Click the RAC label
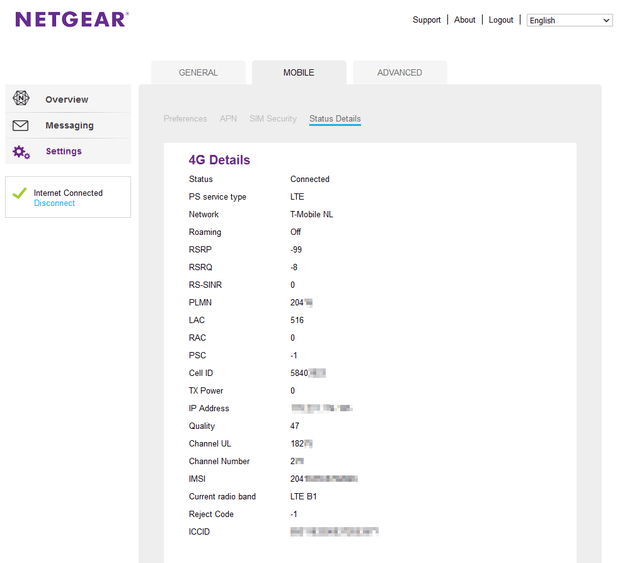This screenshot has width=620, height=563. [197, 338]
